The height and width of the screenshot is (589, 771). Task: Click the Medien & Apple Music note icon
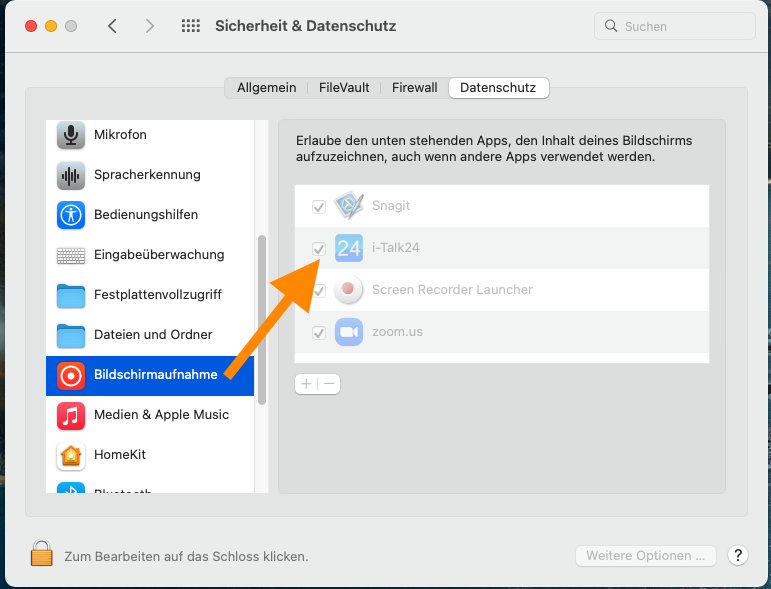(x=71, y=415)
